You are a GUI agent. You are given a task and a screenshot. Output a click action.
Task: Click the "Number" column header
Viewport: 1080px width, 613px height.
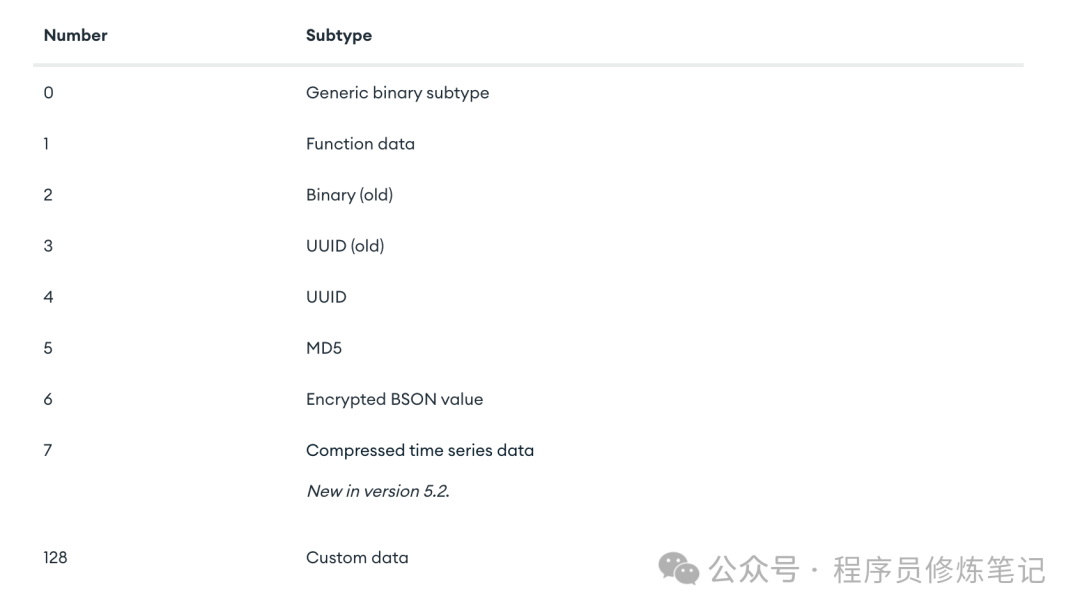coord(75,35)
